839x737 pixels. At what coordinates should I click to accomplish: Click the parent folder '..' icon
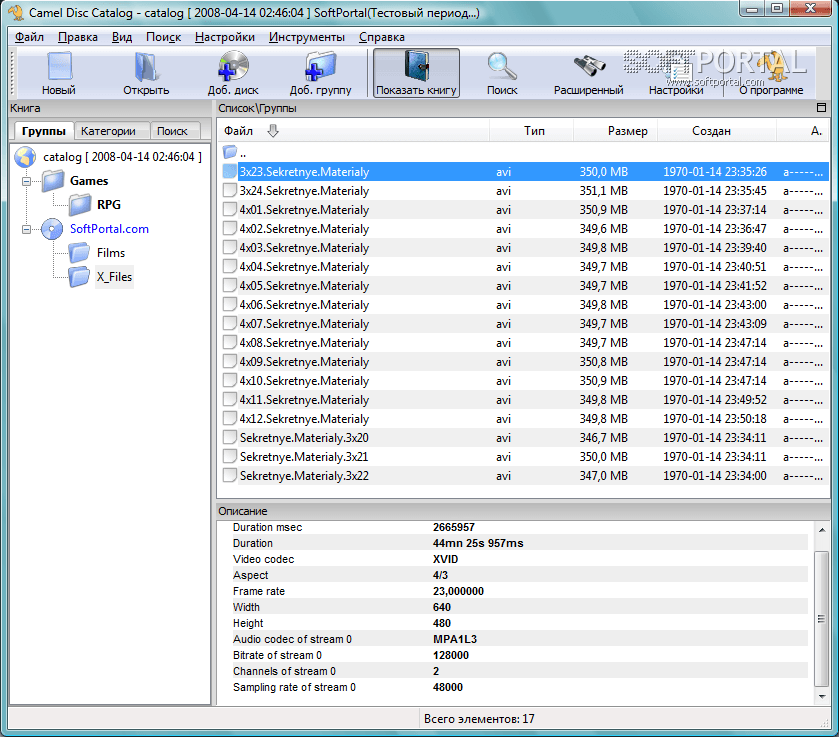[x=230, y=153]
